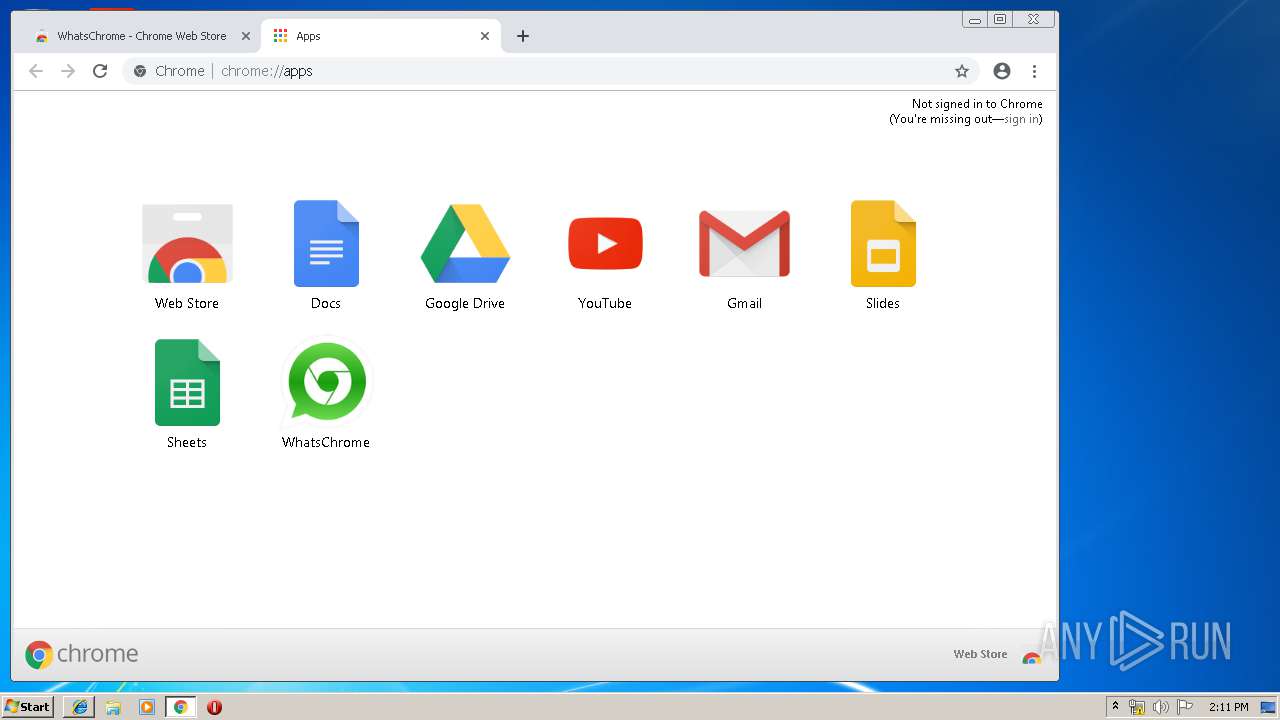1280x720 pixels.
Task: Click the Show Desktop button
Action: point(1269,707)
